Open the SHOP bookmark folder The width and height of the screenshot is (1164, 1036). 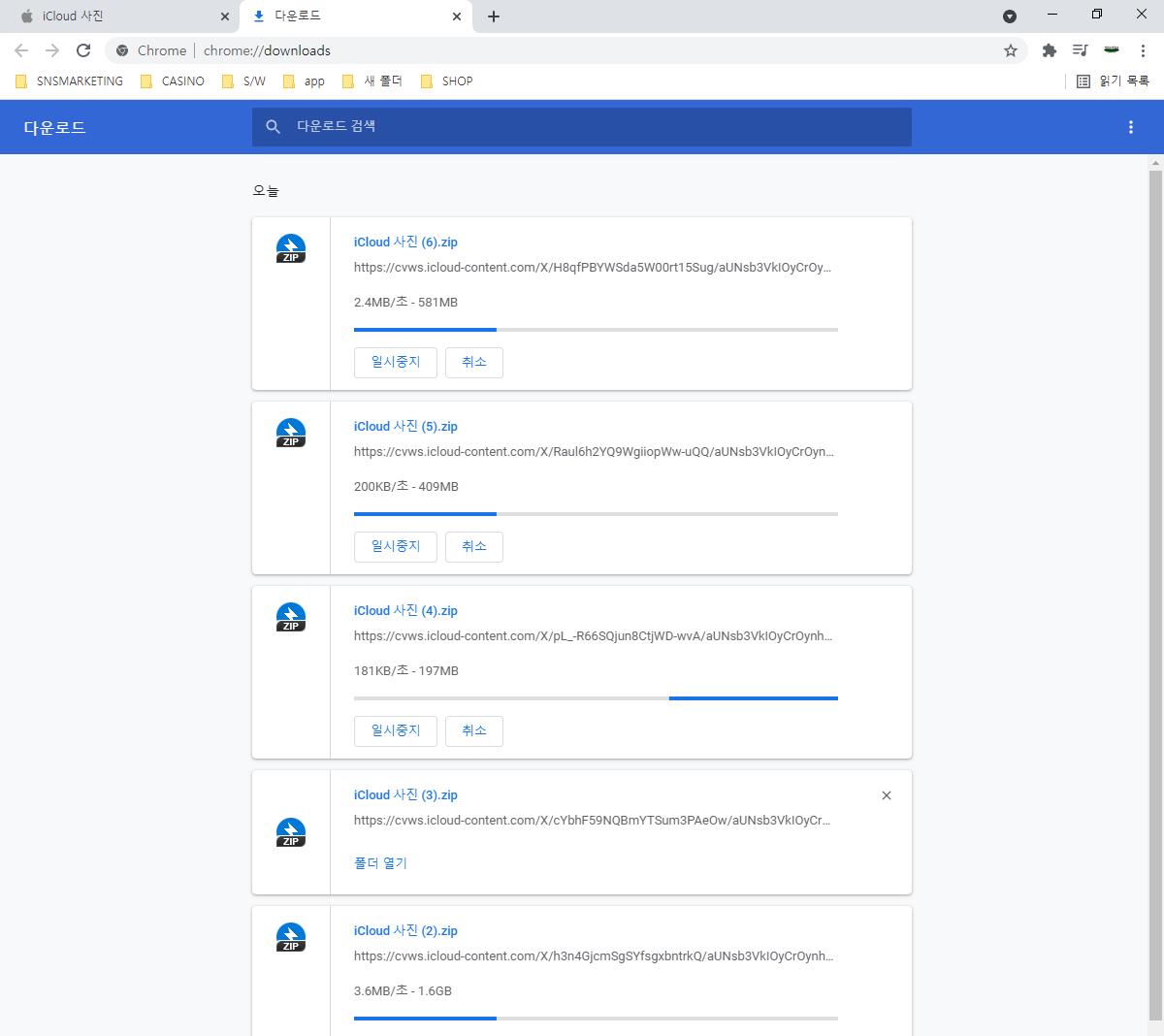[x=447, y=81]
